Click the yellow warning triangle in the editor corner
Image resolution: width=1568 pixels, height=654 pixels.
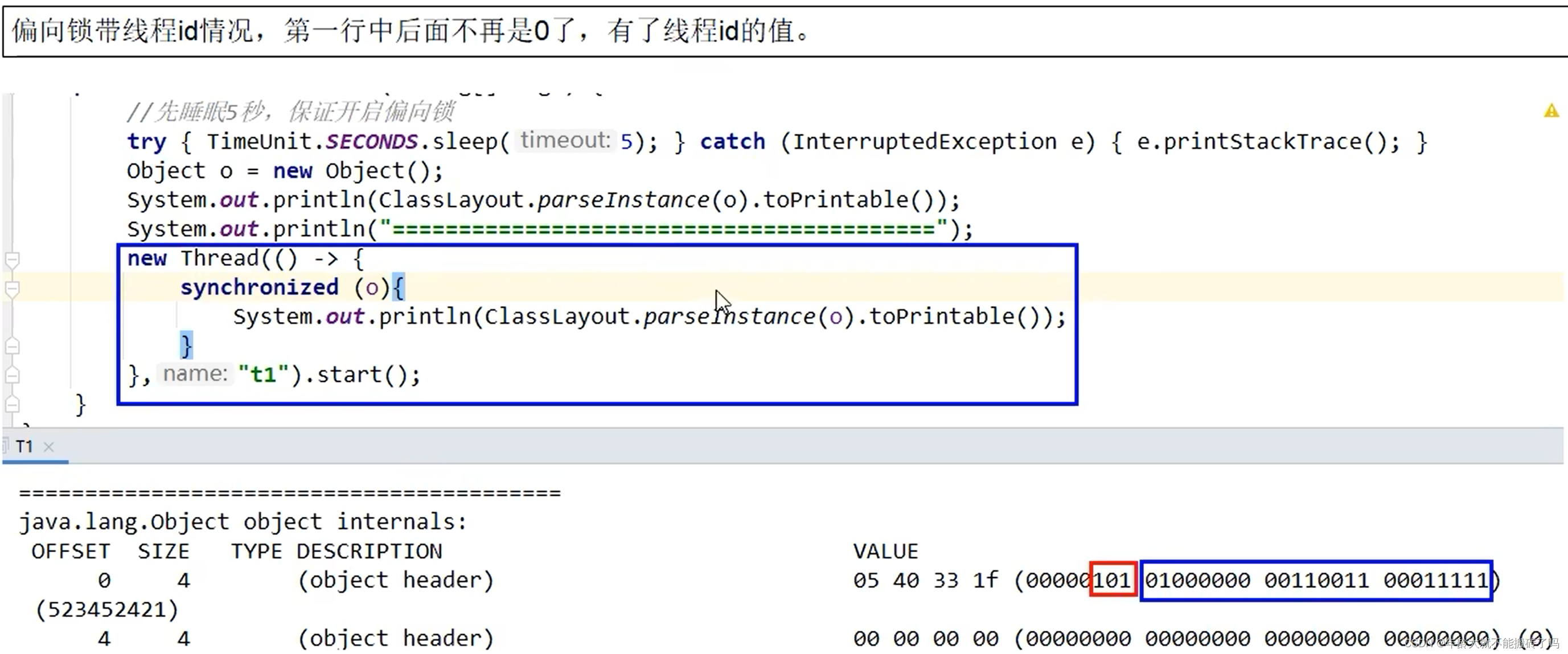(1551, 111)
